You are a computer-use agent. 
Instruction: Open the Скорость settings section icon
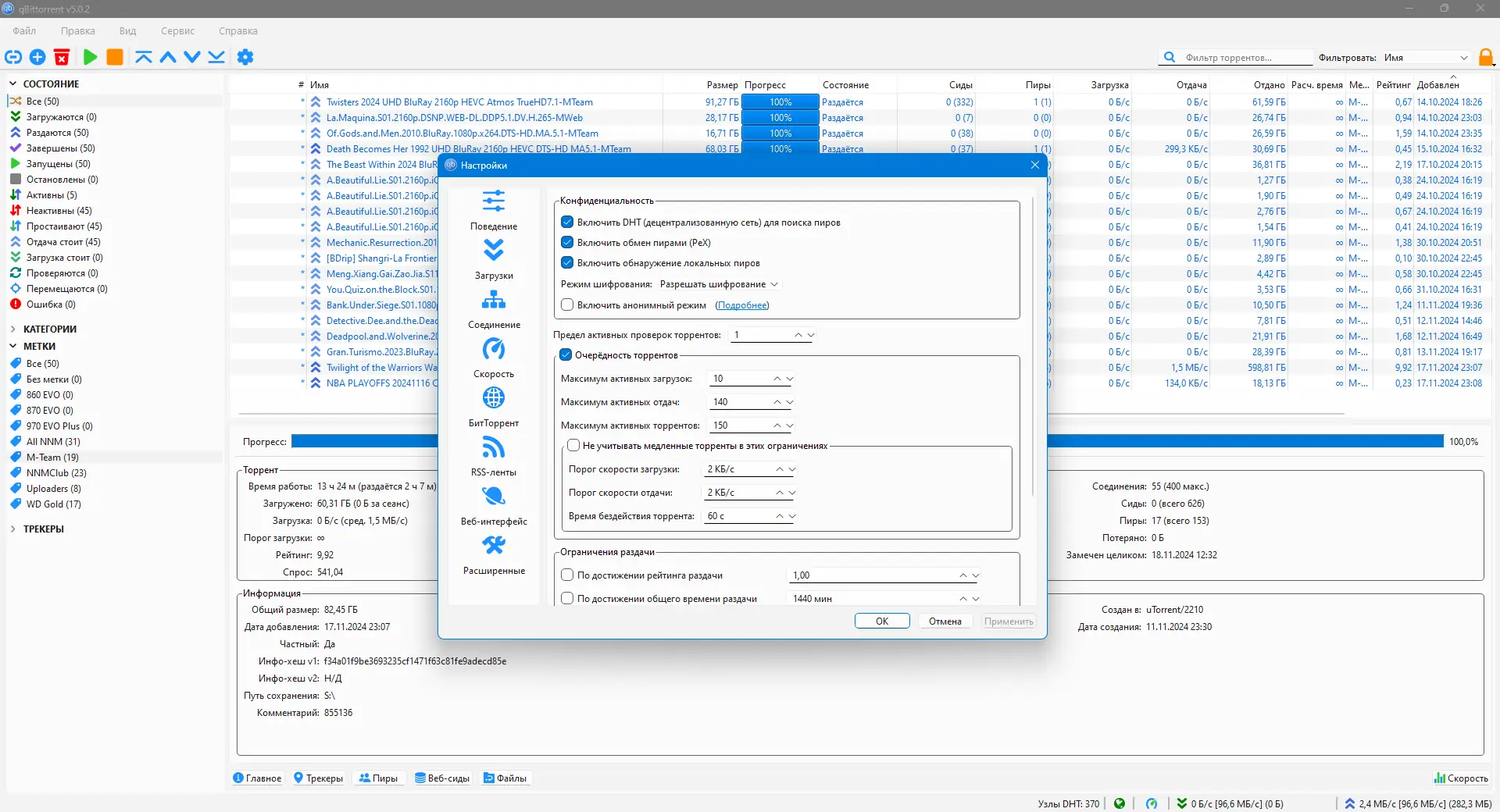pos(493,349)
